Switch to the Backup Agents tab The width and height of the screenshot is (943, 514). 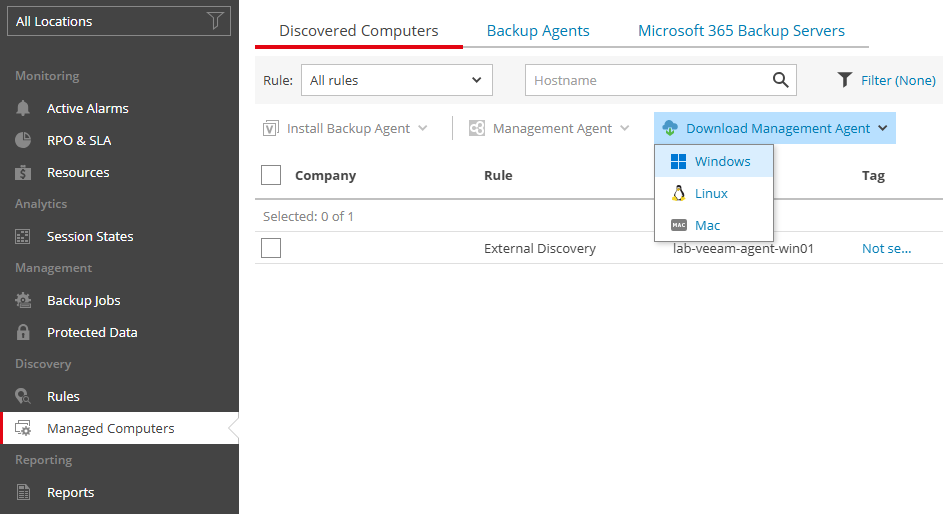538,31
